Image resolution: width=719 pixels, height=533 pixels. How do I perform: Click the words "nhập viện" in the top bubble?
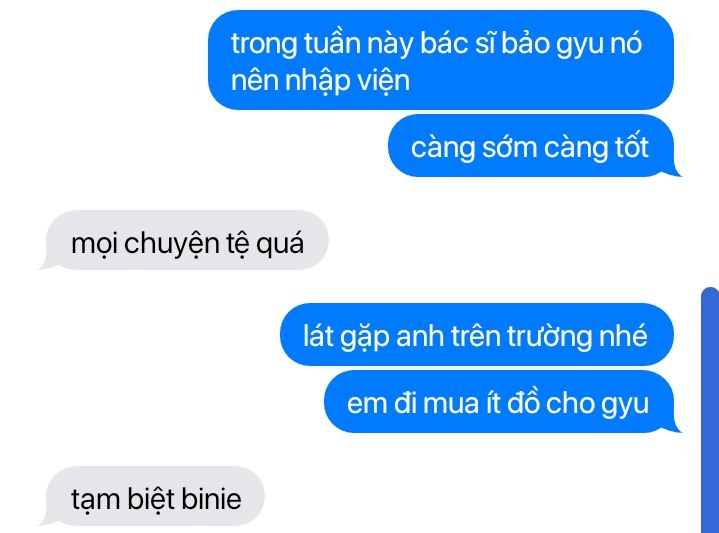tap(347, 81)
